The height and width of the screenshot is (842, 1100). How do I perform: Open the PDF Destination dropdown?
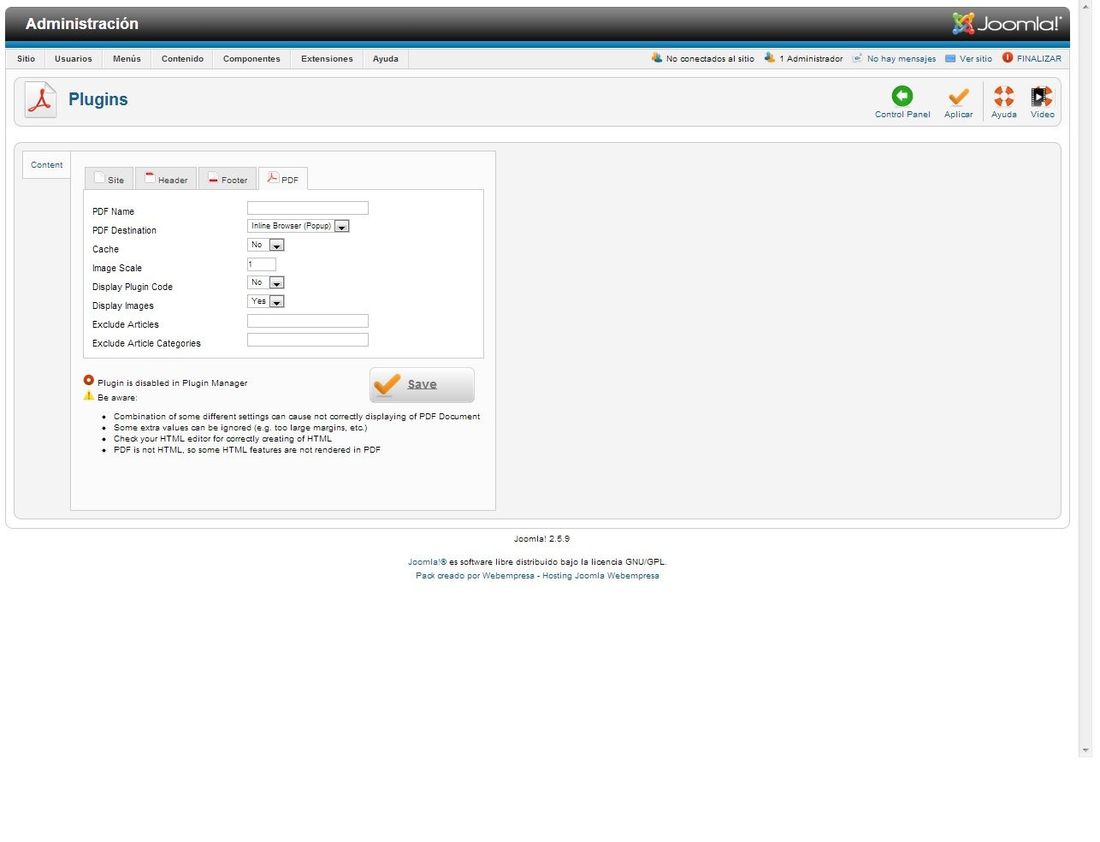298,226
